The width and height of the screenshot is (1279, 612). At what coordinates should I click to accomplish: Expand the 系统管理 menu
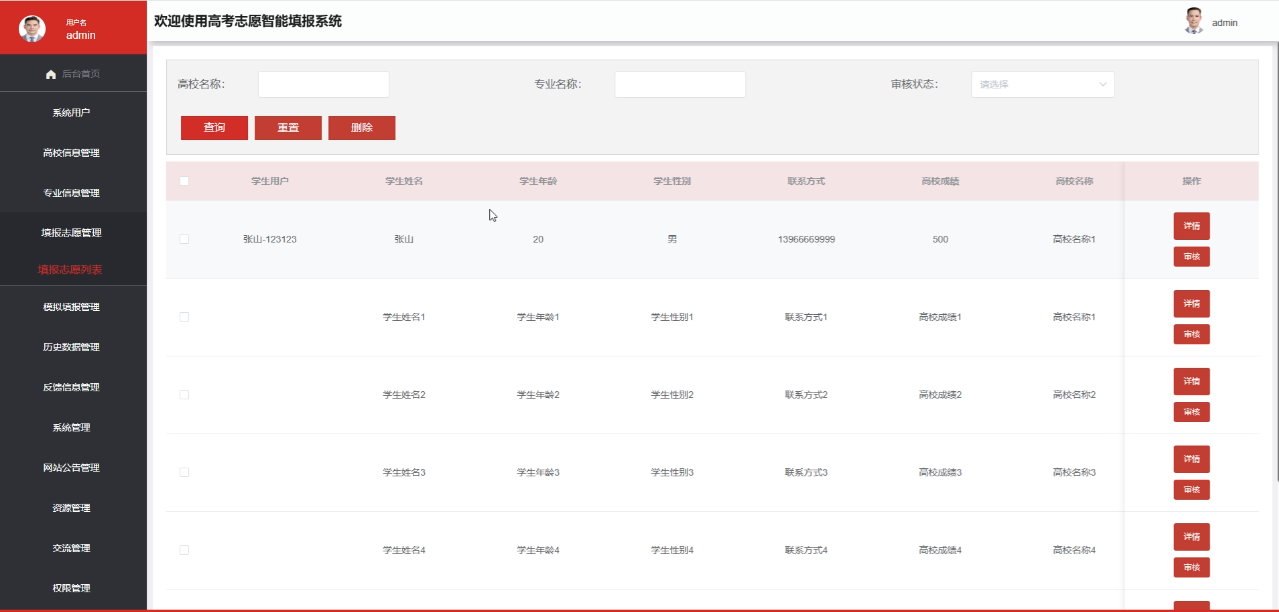(x=73, y=427)
